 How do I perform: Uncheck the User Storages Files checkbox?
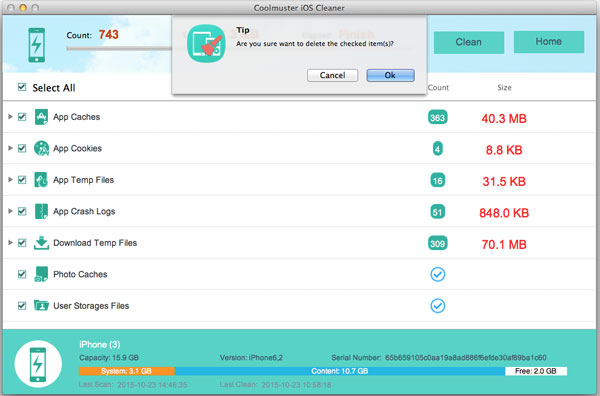pyautogui.click(x=22, y=306)
